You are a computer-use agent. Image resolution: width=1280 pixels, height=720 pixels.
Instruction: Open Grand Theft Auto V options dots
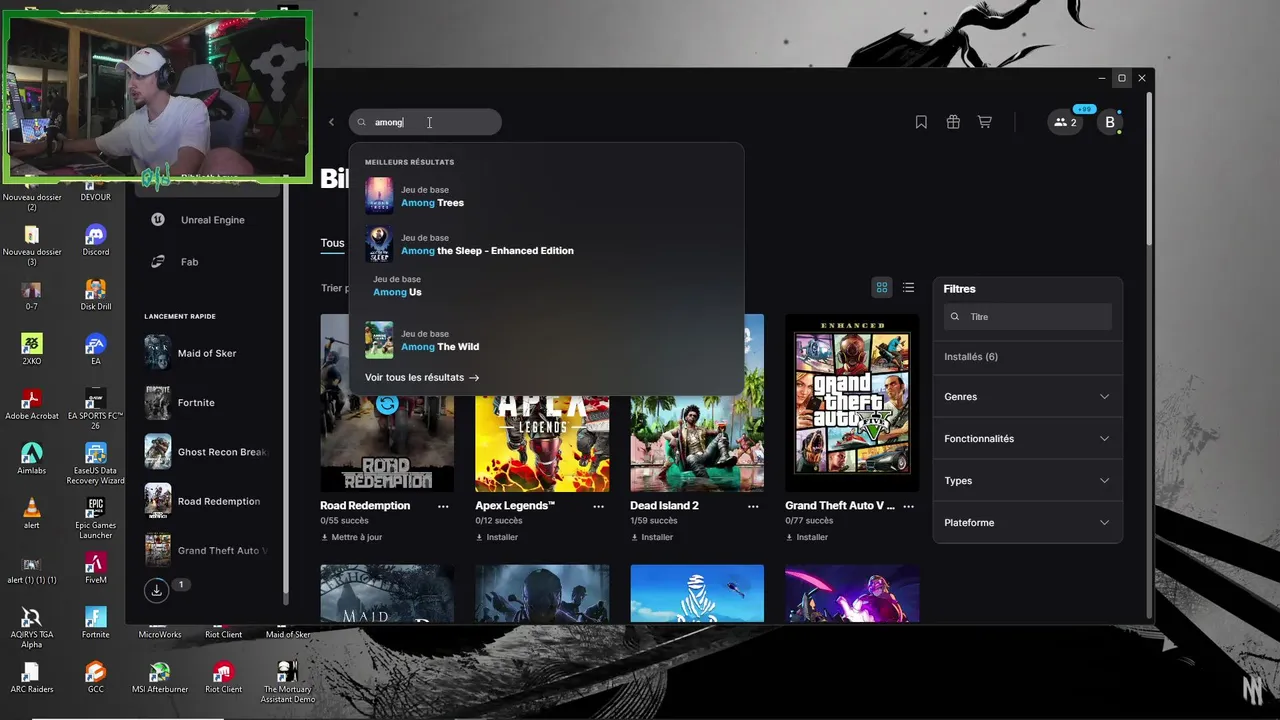coord(908,506)
